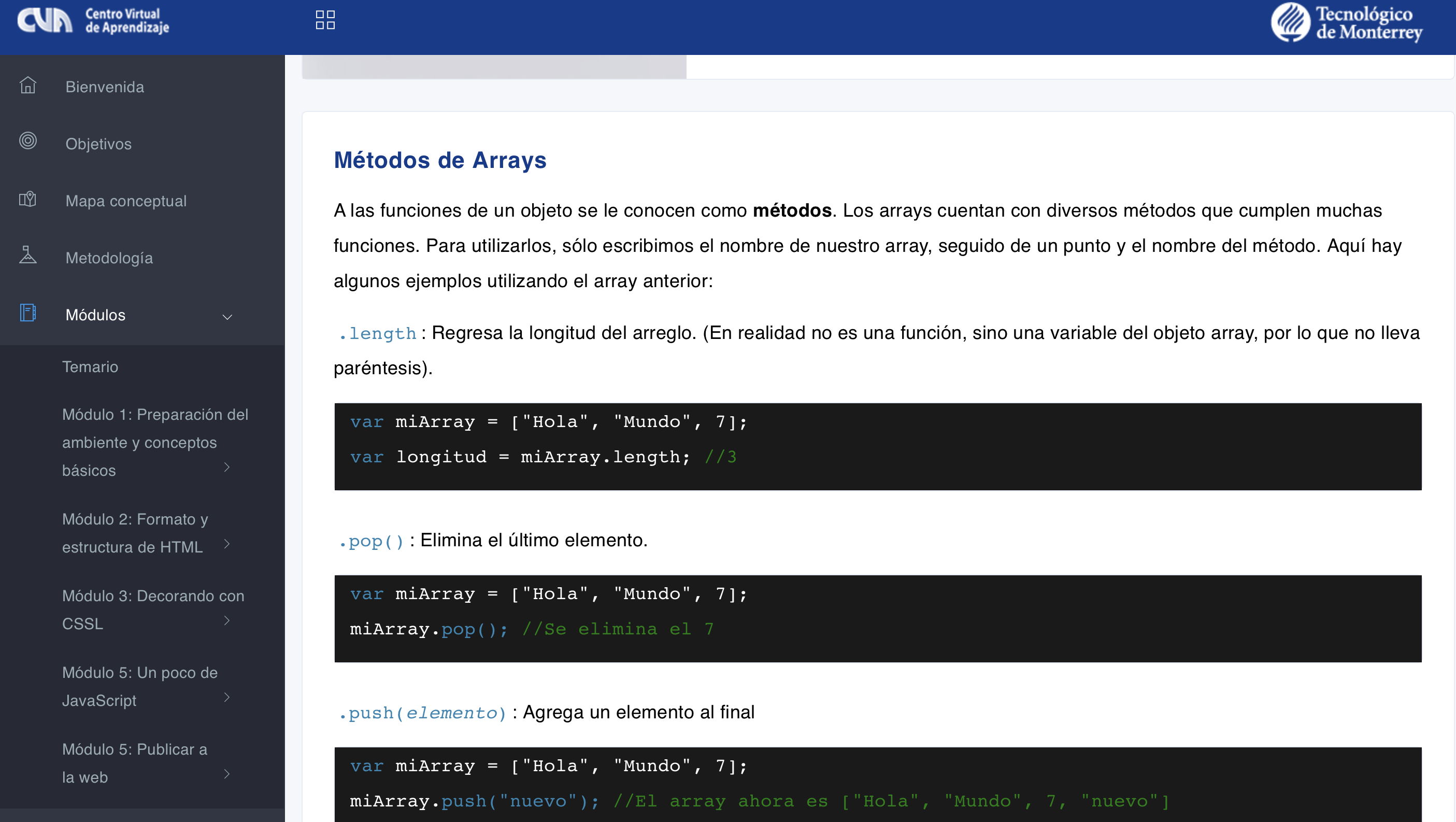Click the home icon beside Bienvenida
Image resolution: width=1456 pixels, height=822 pixels.
pyautogui.click(x=27, y=86)
